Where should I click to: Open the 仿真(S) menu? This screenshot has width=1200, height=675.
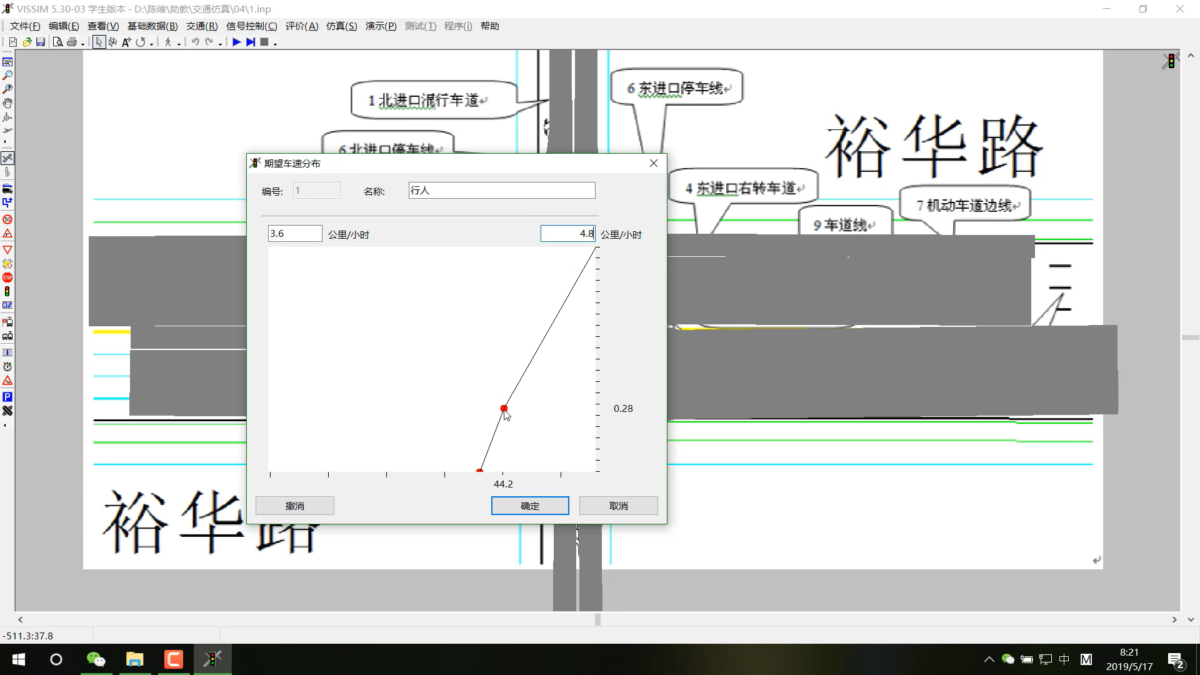click(x=341, y=26)
